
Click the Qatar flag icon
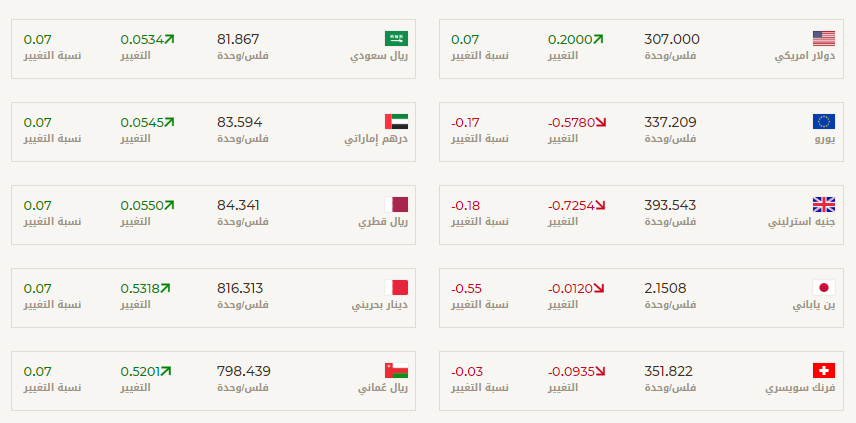click(x=396, y=204)
